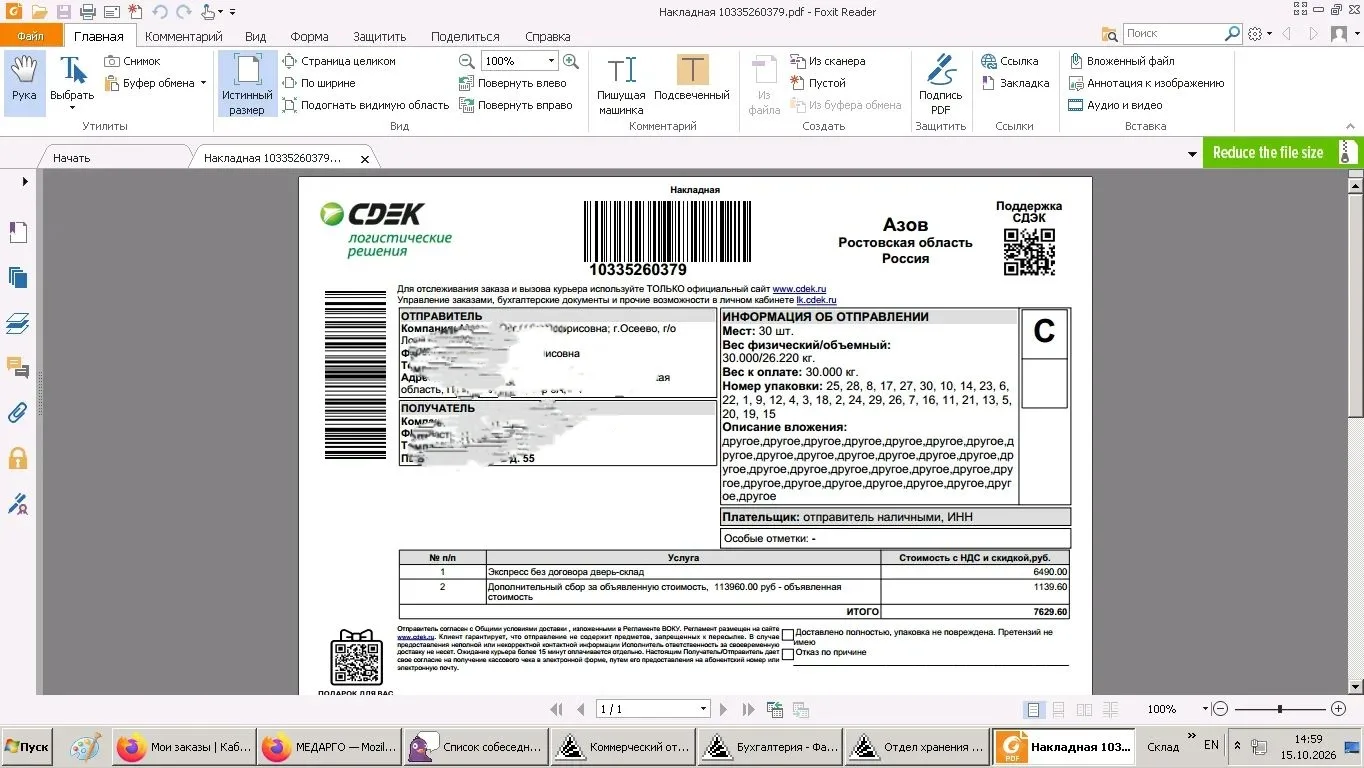Zoom out with the ribbon minus magnifier

click(x=466, y=61)
